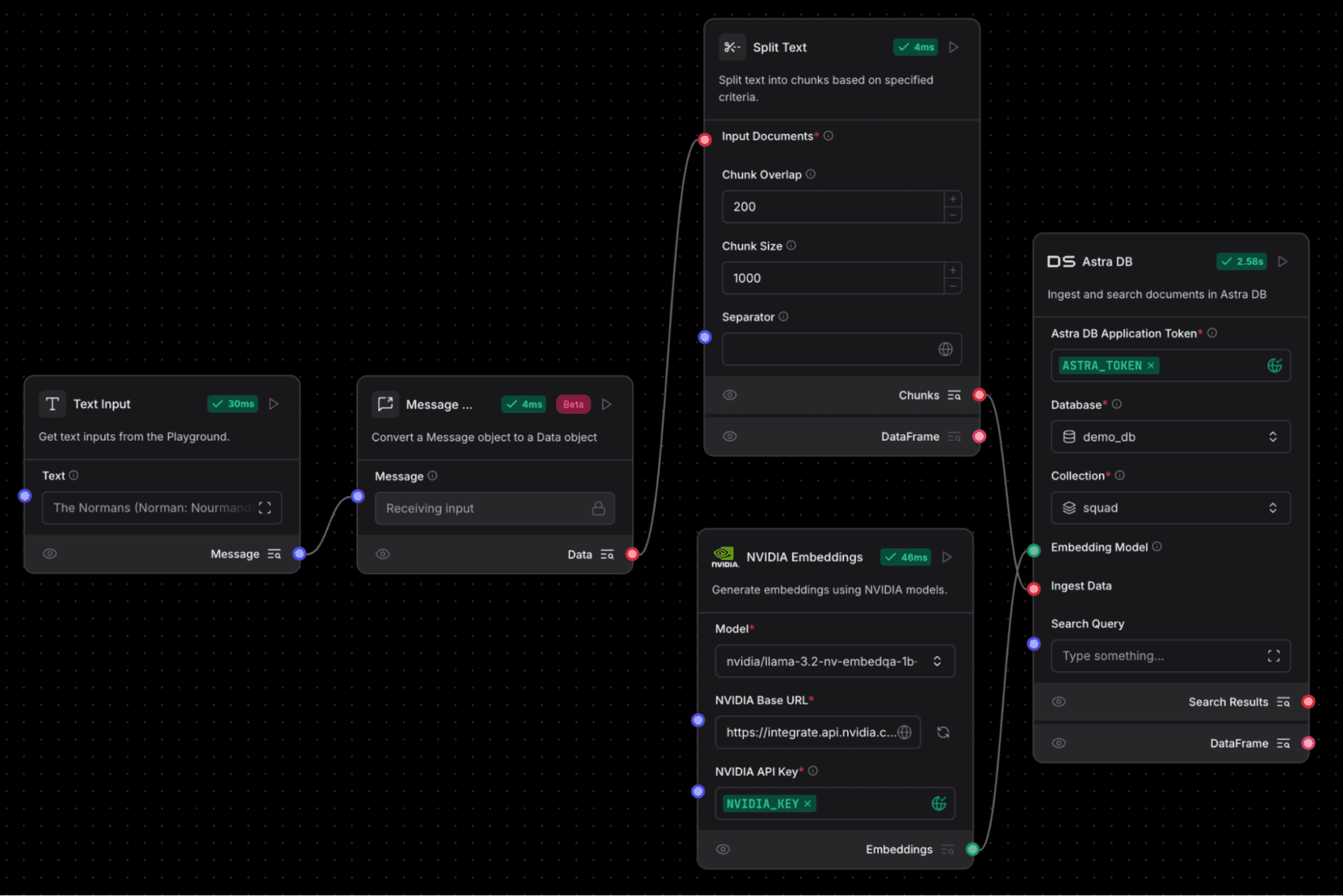
Task: Click the Split Text scissors icon
Action: (732, 47)
